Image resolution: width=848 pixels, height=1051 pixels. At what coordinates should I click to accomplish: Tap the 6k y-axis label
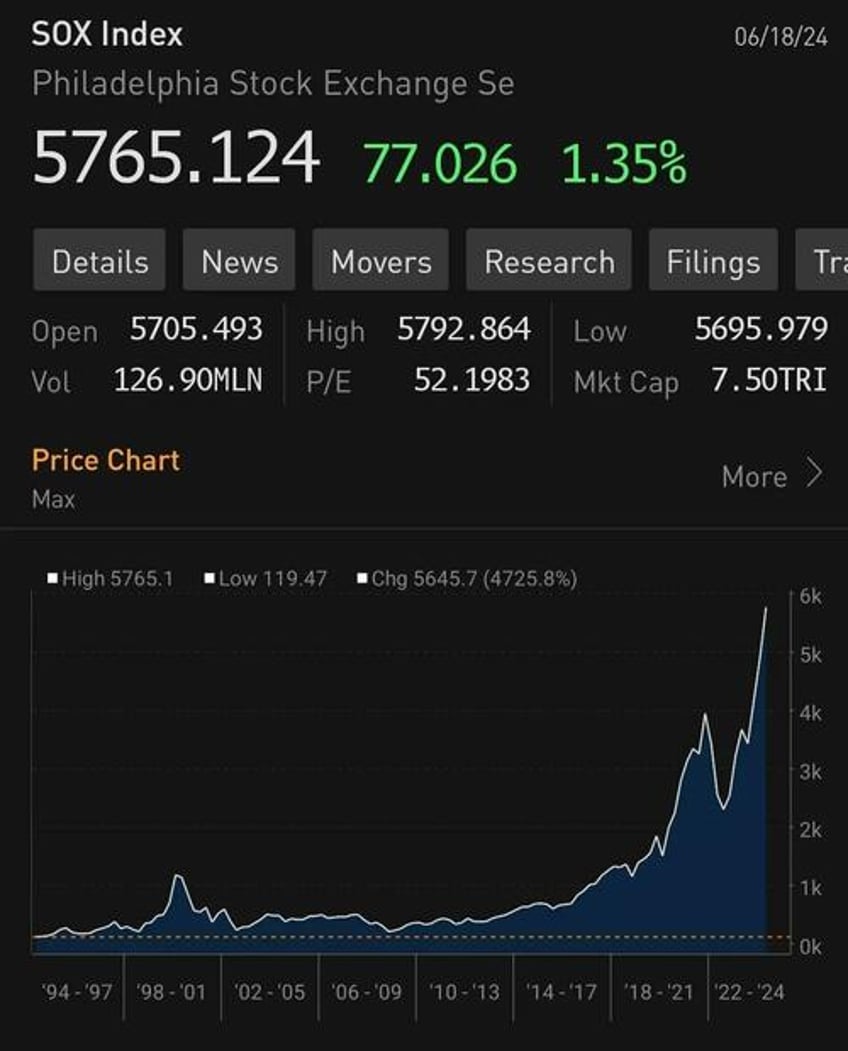pyautogui.click(x=810, y=596)
